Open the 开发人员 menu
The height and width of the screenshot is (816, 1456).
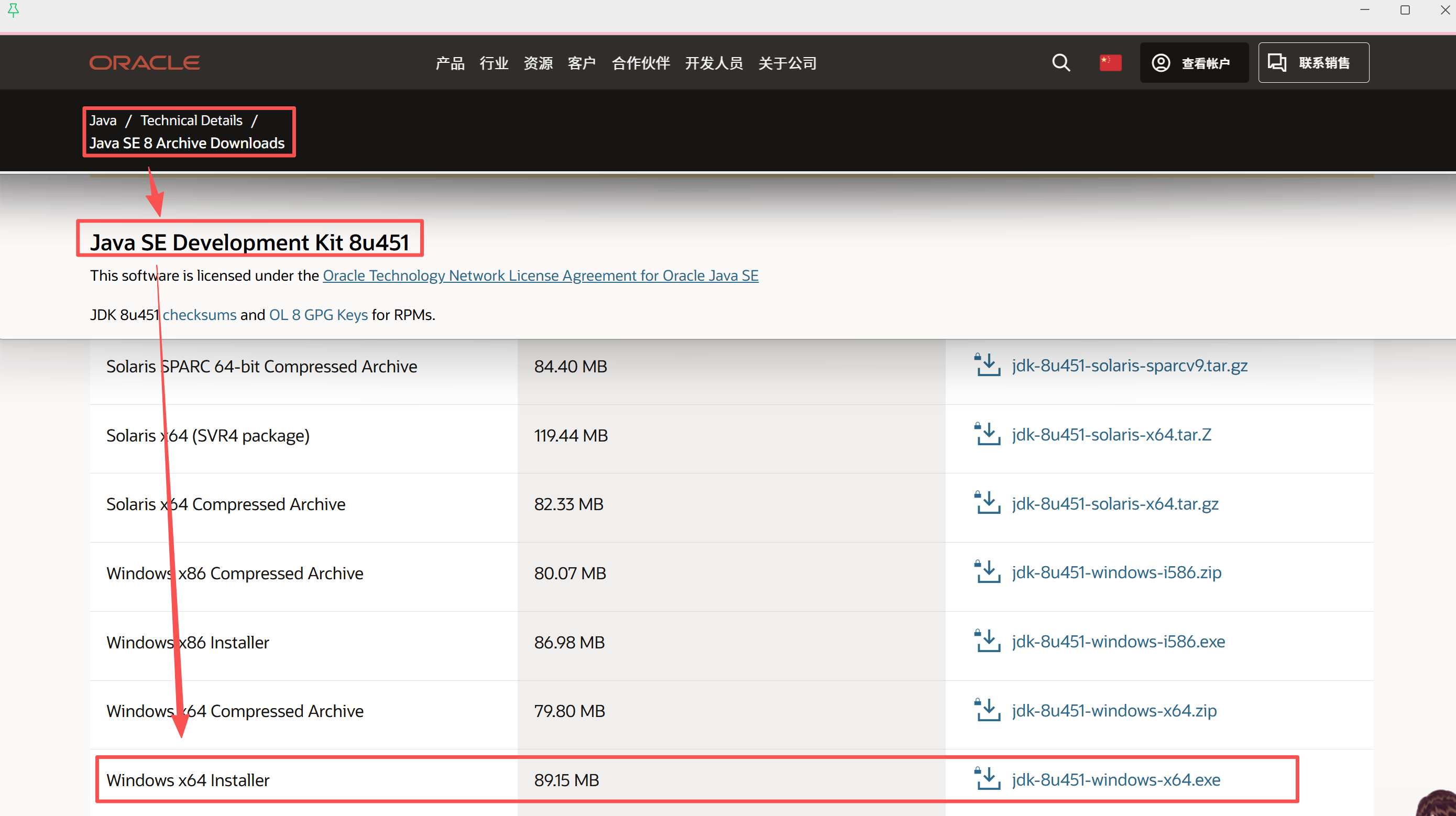[714, 63]
